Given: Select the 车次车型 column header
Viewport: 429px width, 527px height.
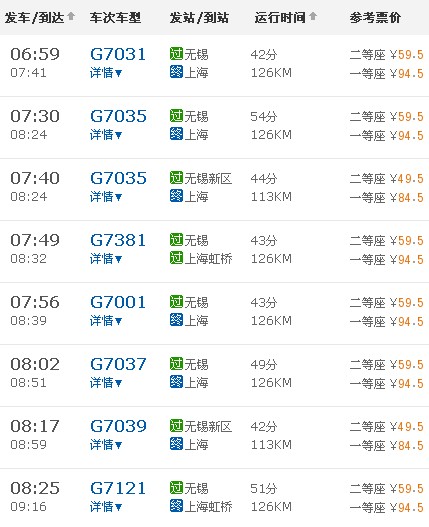Looking at the screenshot, I should [x=115, y=17].
